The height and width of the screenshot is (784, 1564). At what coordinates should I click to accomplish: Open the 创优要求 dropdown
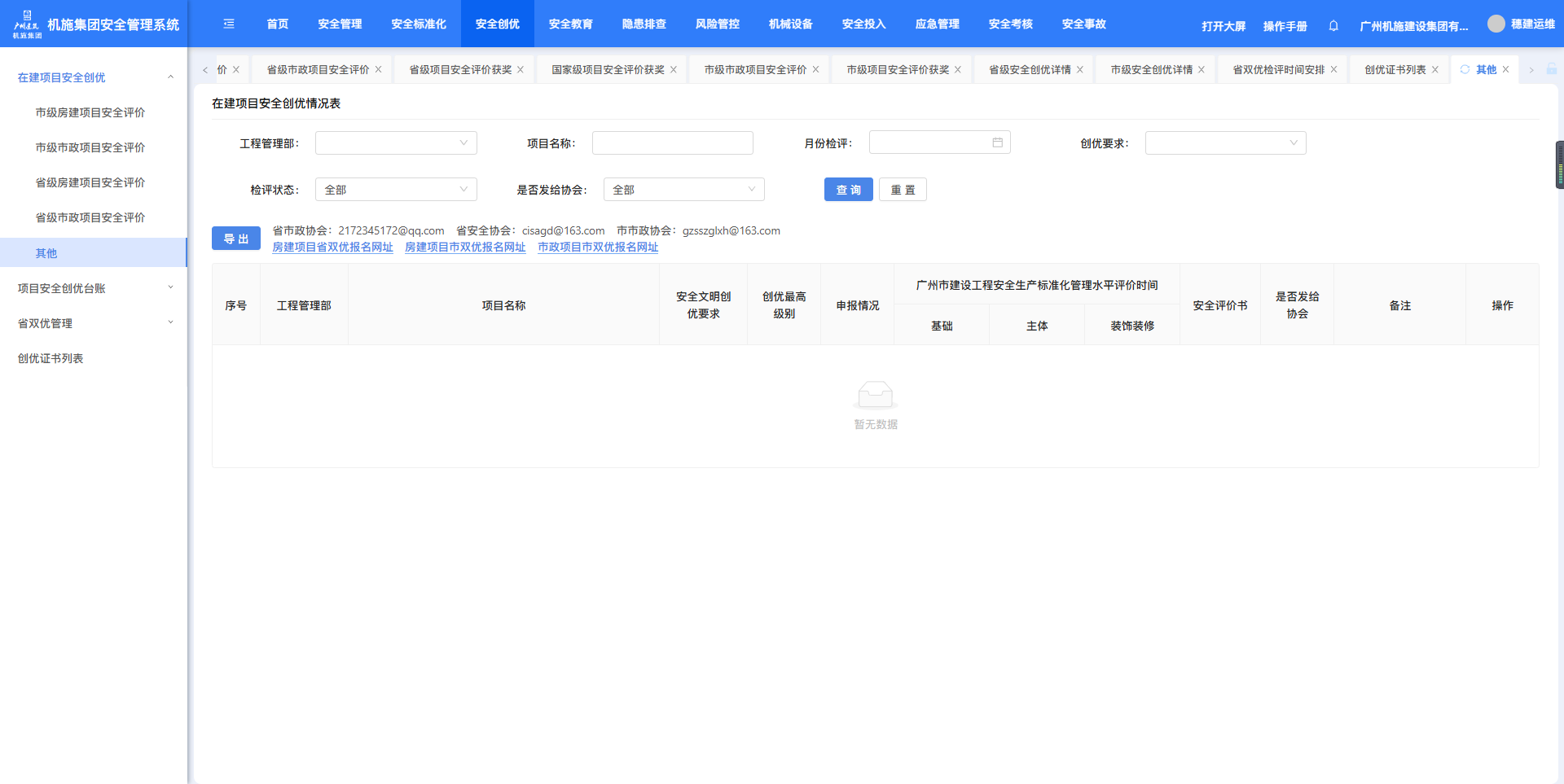[x=1225, y=143]
